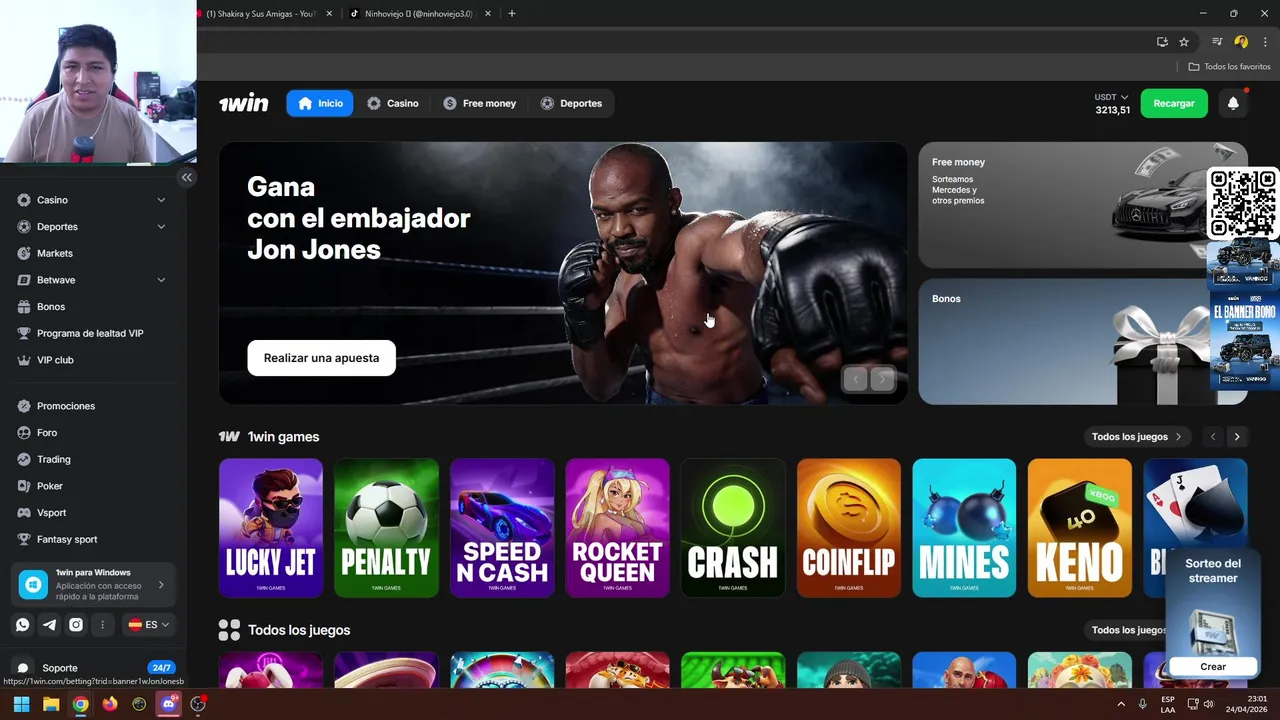1280x720 pixels.
Task: Open Firefox from the taskbar
Action: pos(110,704)
